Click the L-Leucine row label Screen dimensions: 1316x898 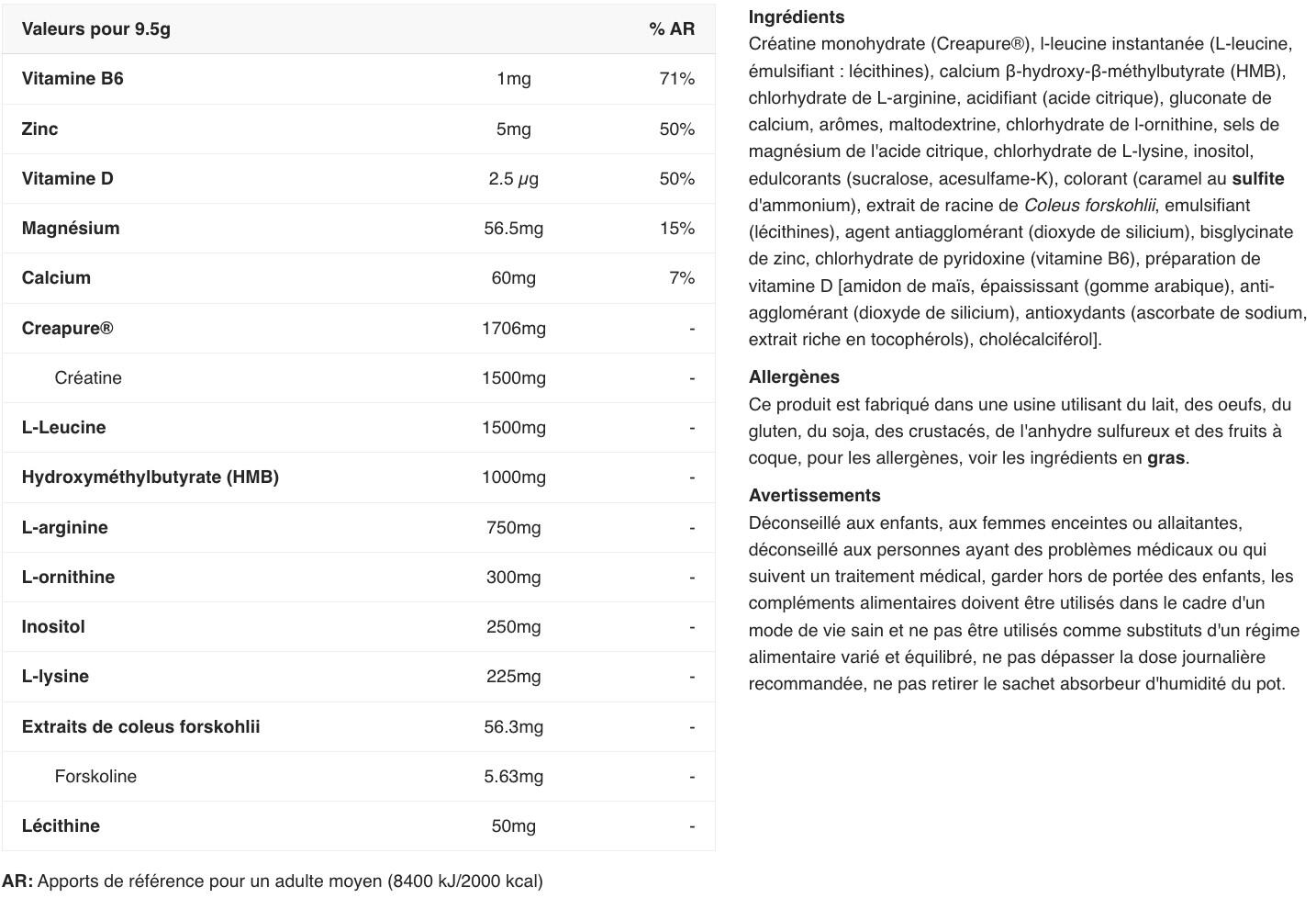tap(64, 428)
